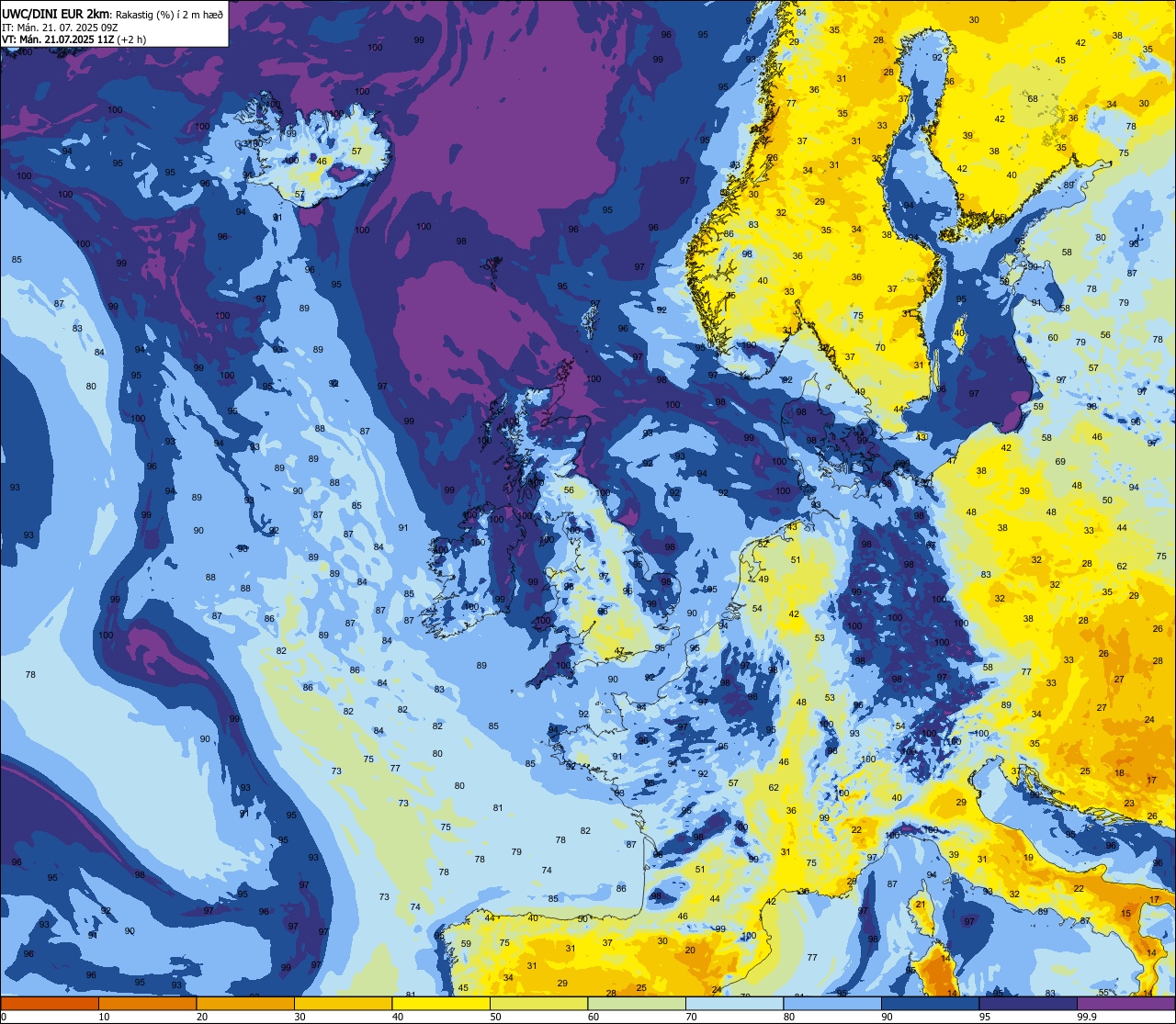Click the '(+2 h)' forecast offset text

(x=130, y=39)
